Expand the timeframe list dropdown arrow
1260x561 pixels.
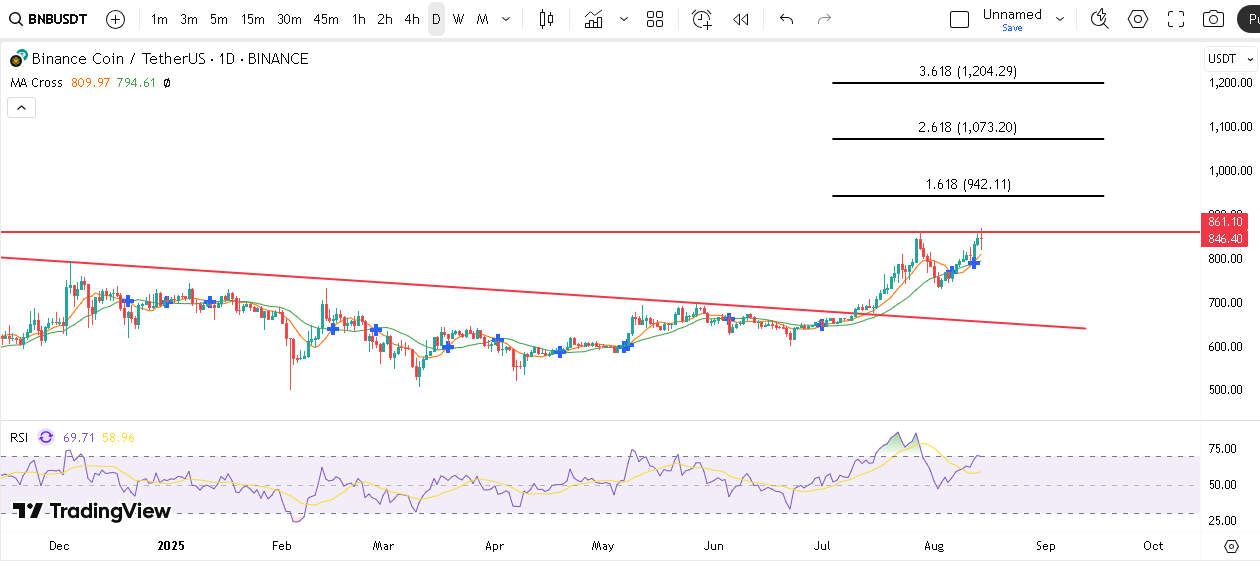[x=506, y=19]
